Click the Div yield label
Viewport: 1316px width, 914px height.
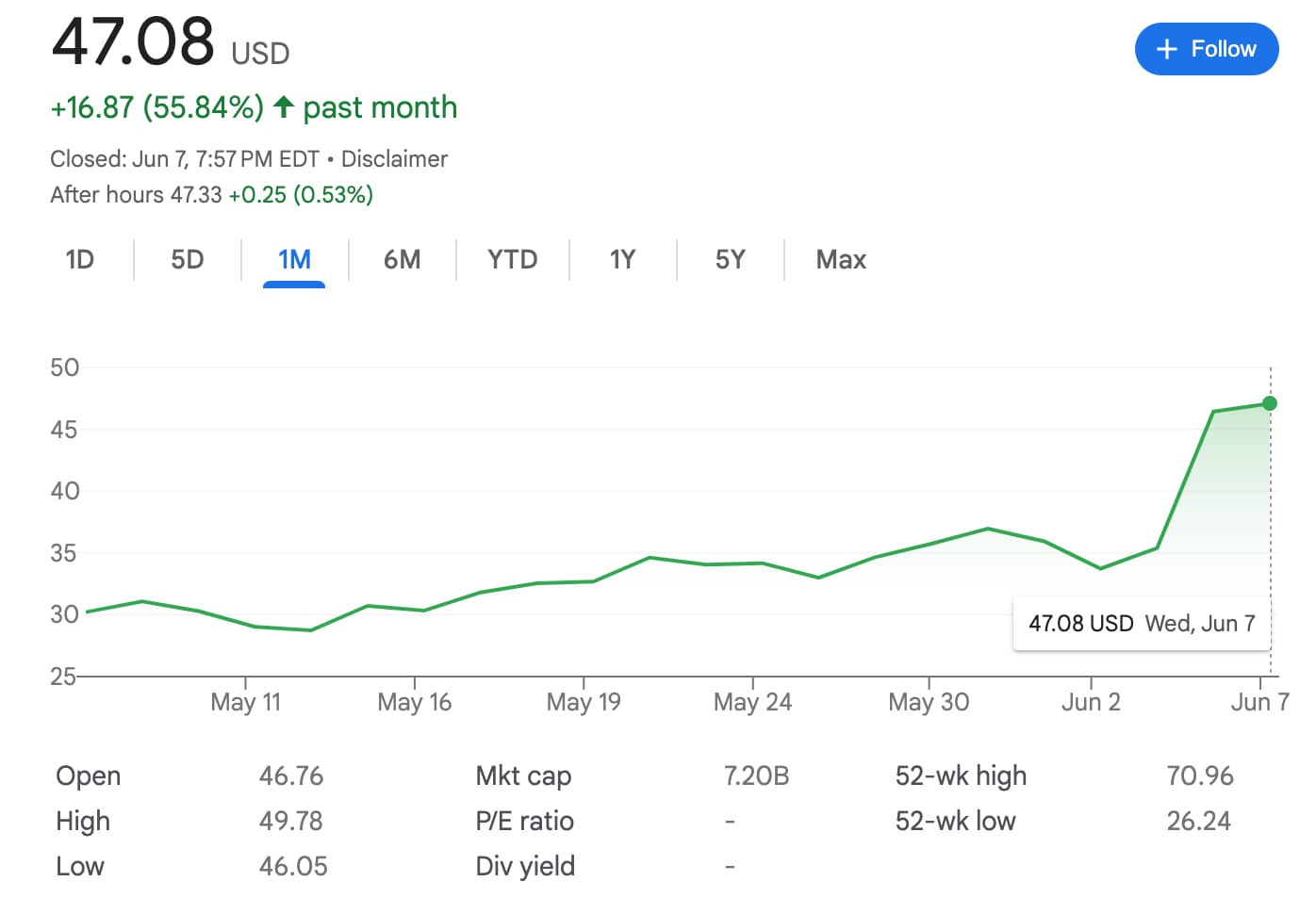525,866
